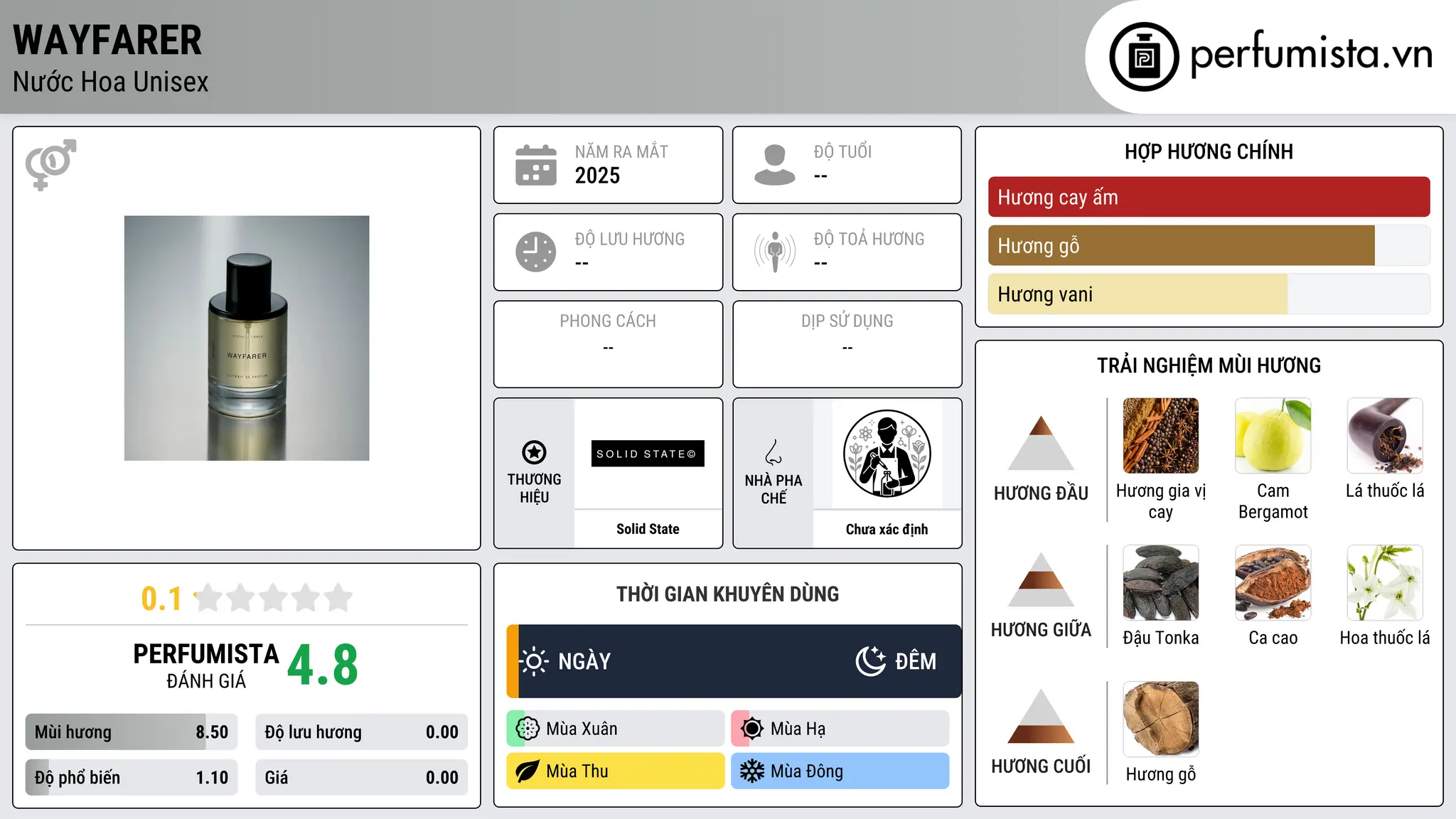Click the calendar icon beside Năm ra mắt
This screenshot has height=819, width=1456.
pyautogui.click(x=536, y=165)
